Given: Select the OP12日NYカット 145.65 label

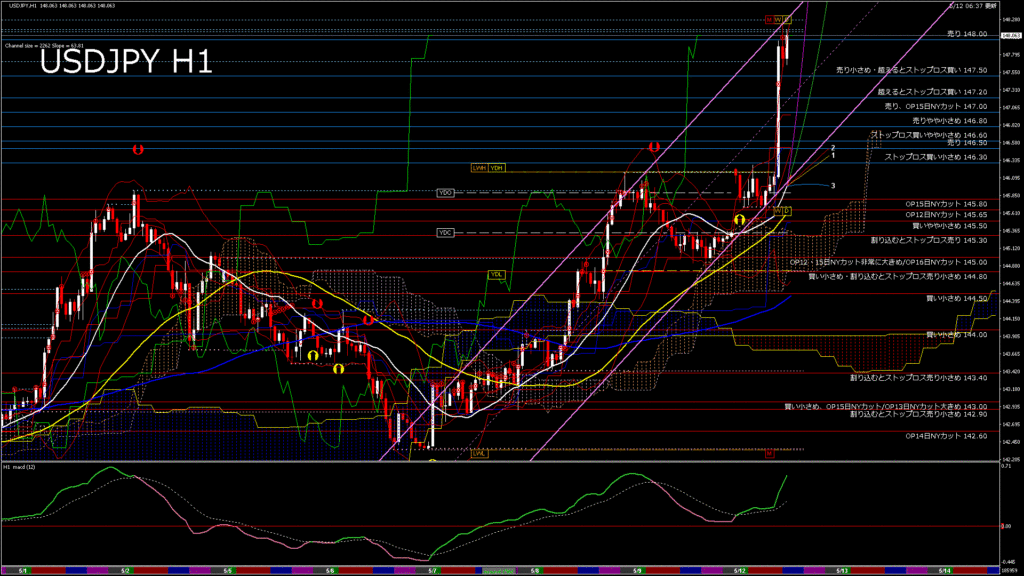Looking at the screenshot, I should (946, 215).
